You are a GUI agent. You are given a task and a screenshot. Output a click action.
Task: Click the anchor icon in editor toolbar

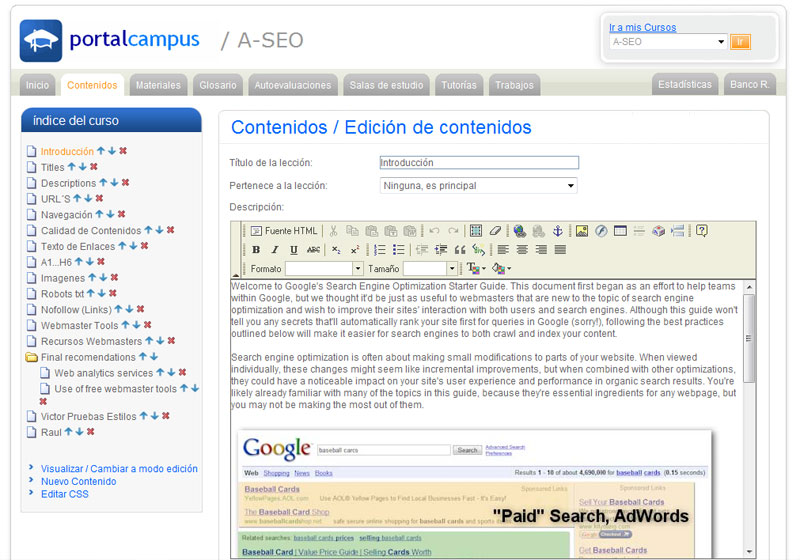click(558, 231)
